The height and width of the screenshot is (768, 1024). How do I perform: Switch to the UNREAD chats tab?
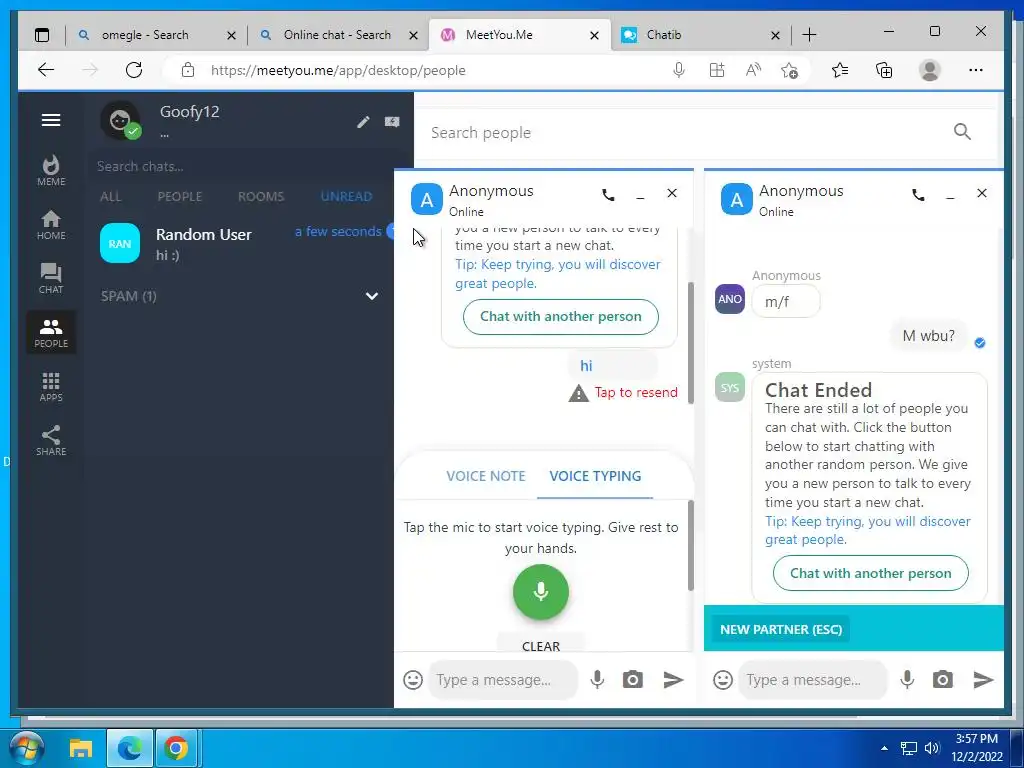346,197
